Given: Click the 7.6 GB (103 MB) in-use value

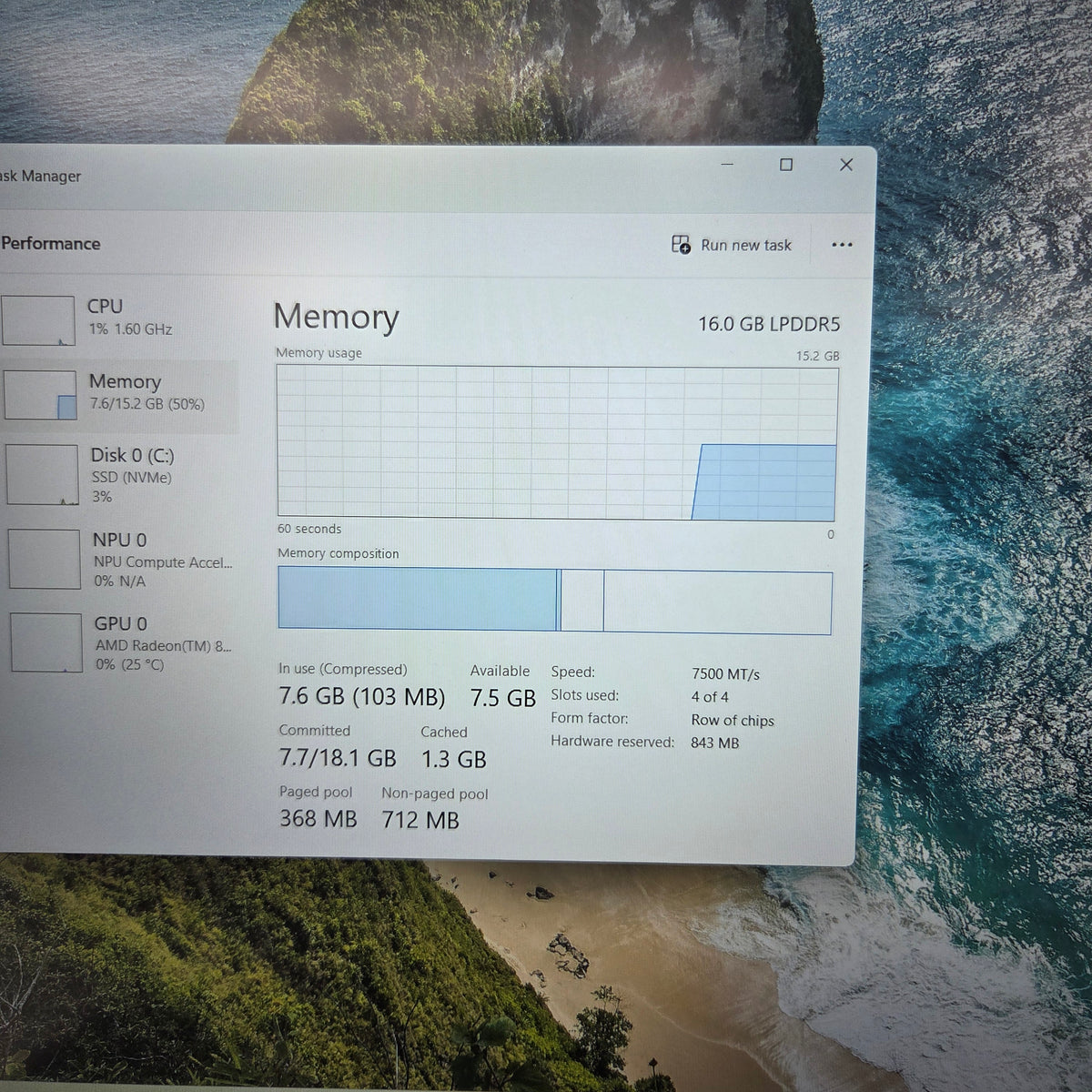Looking at the screenshot, I should 362,697.
